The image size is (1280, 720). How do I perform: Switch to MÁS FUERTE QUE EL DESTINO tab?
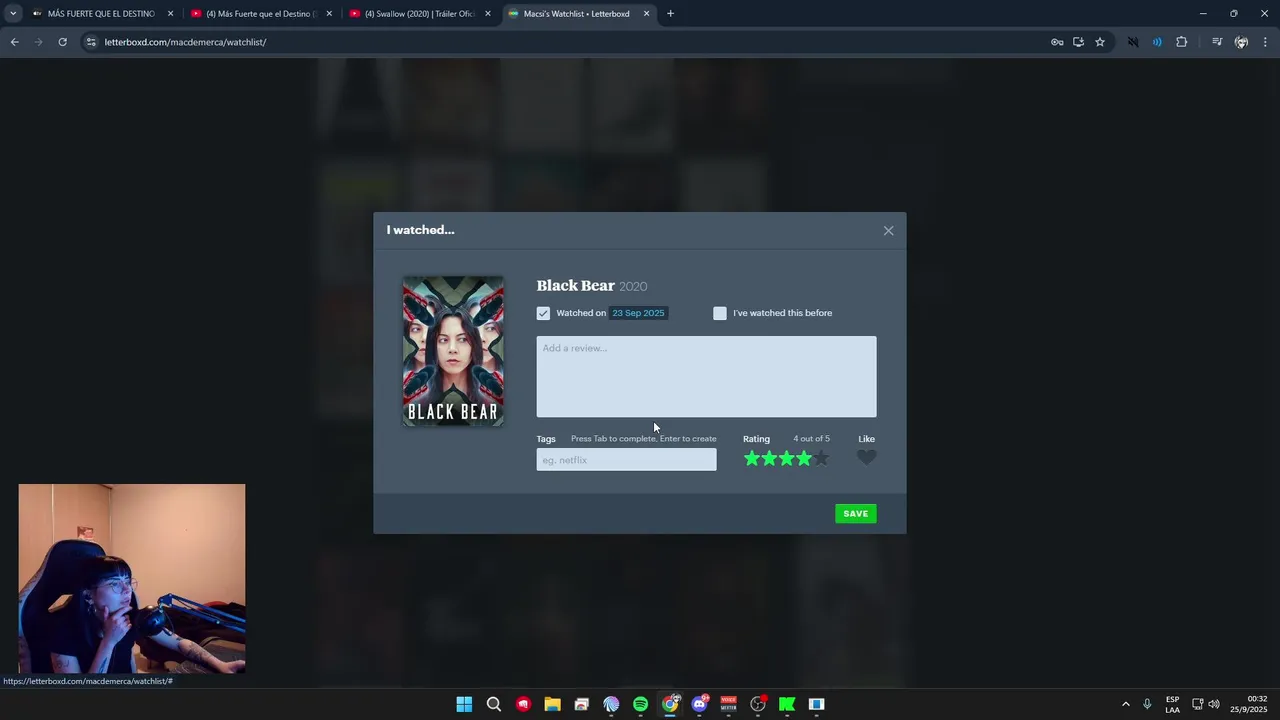coord(100,14)
